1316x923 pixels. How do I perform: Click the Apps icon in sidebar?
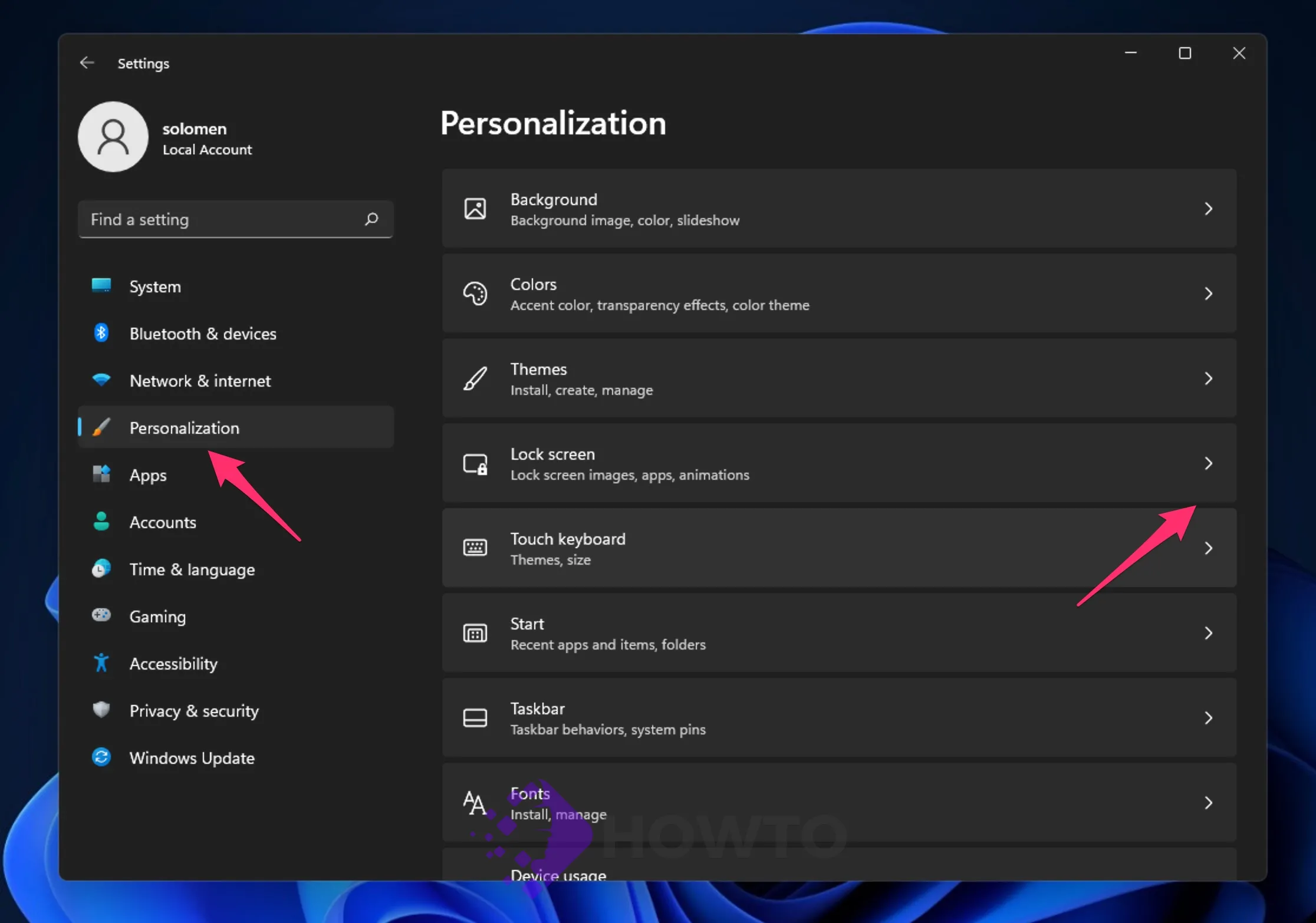(101, 474)
